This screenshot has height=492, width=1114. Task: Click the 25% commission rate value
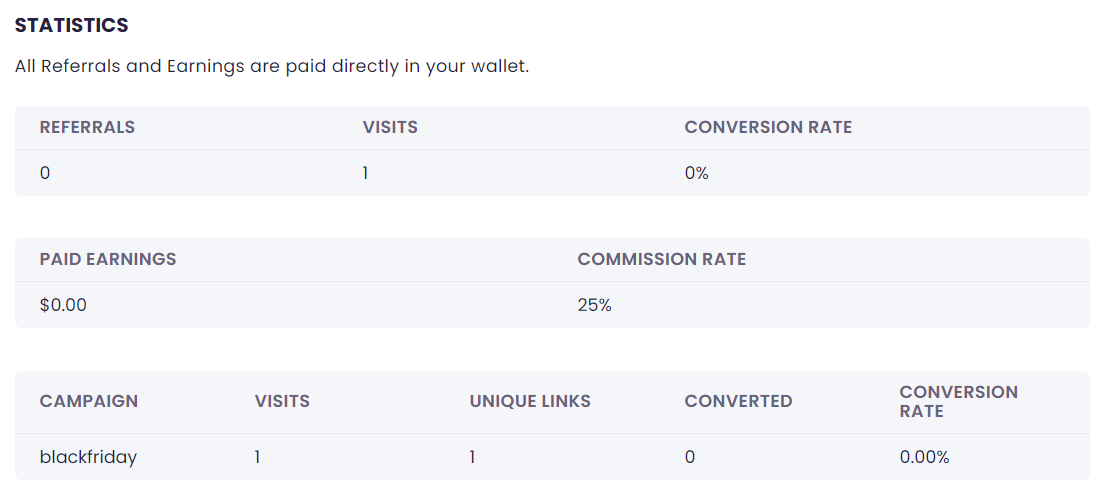[594, 305]
